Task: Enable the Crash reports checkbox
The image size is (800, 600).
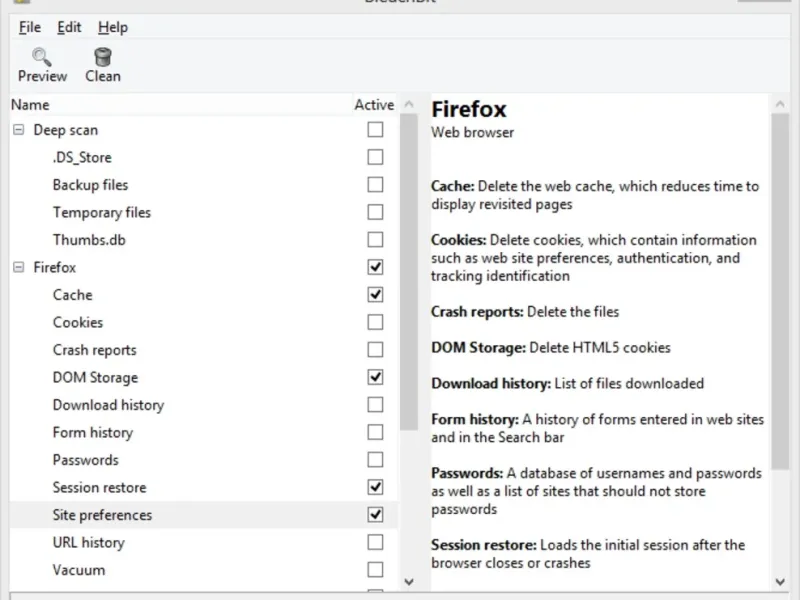Action: pos(375,349)
